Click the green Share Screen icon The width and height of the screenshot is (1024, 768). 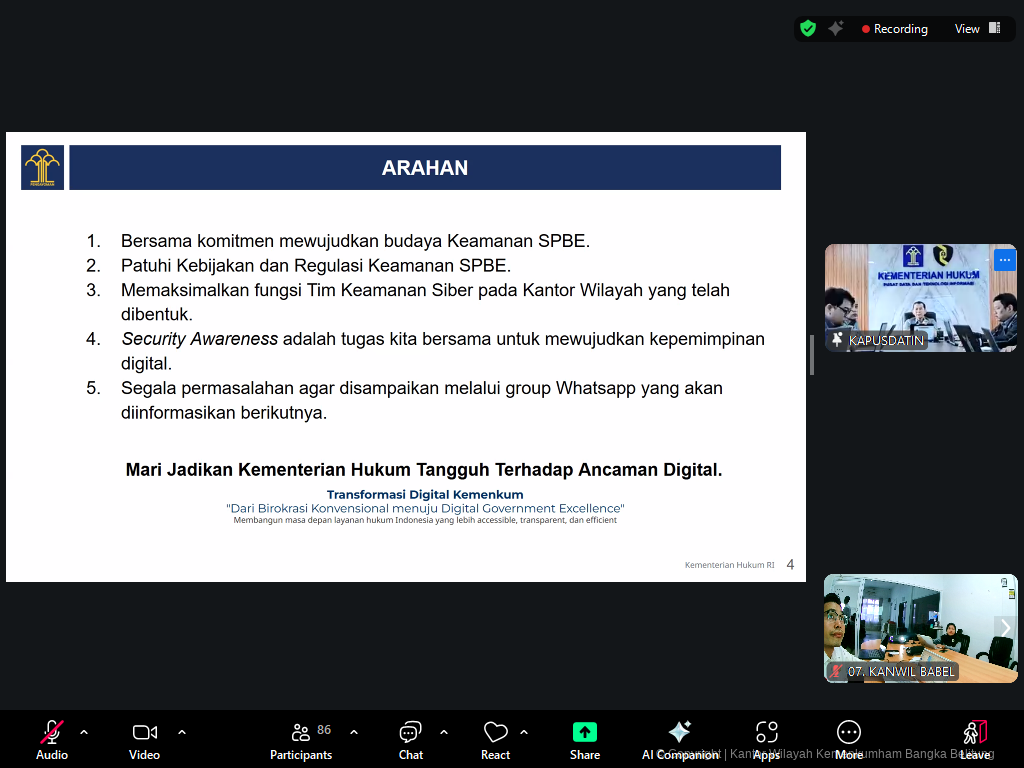pyautogui.click(x=585, y=731)
